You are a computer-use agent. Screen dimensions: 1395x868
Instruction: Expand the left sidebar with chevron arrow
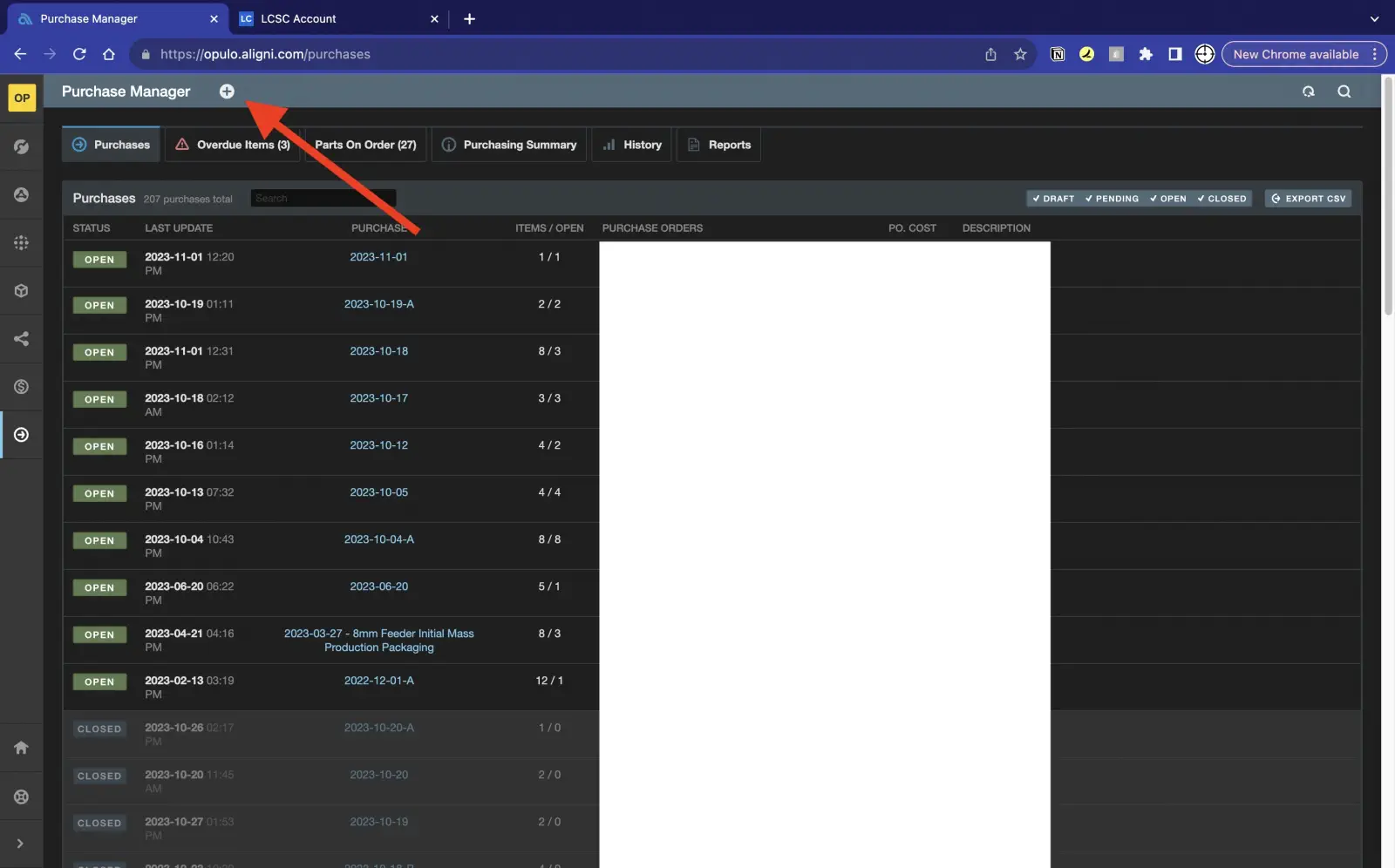20,844
